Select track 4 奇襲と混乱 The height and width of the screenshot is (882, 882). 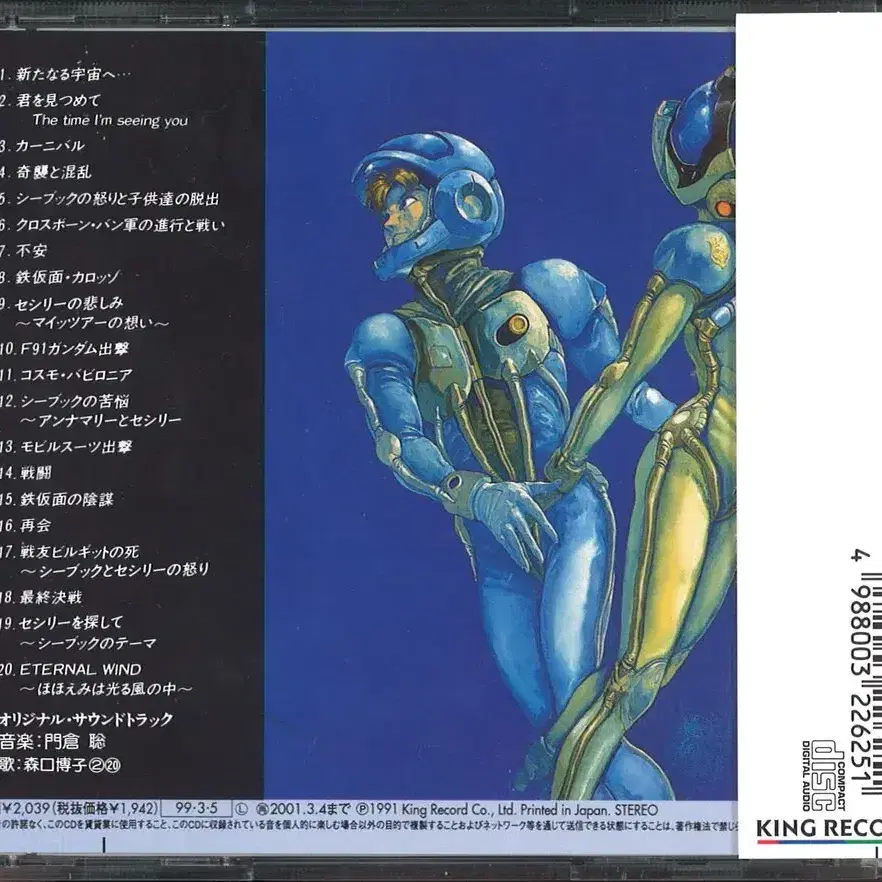(46, 172)
